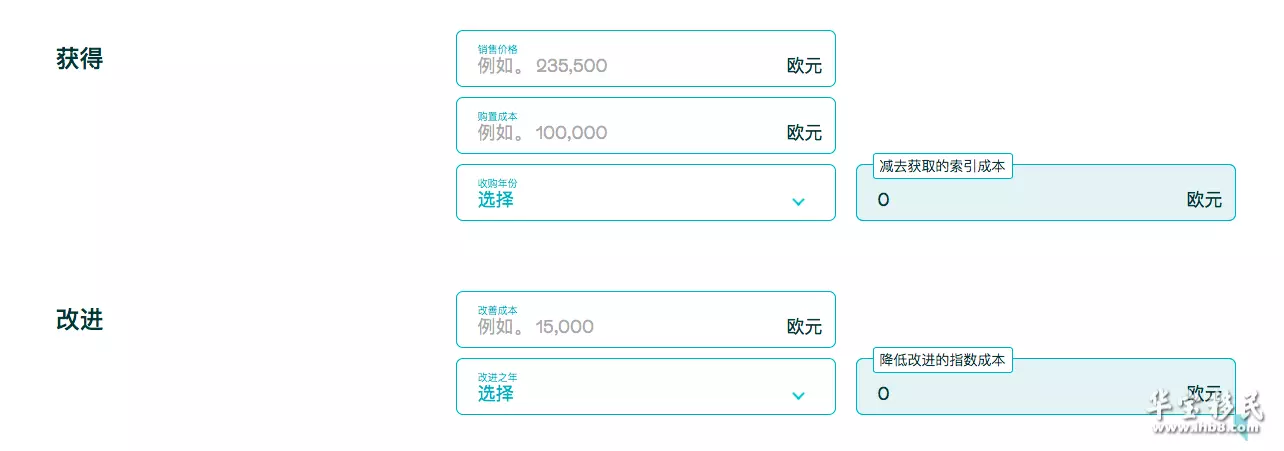Image resolution: width=1284 pixels, height=451 pixels.
Task: Select the 降低改进的指数成本 result field
Action: tap(1045, 386)
